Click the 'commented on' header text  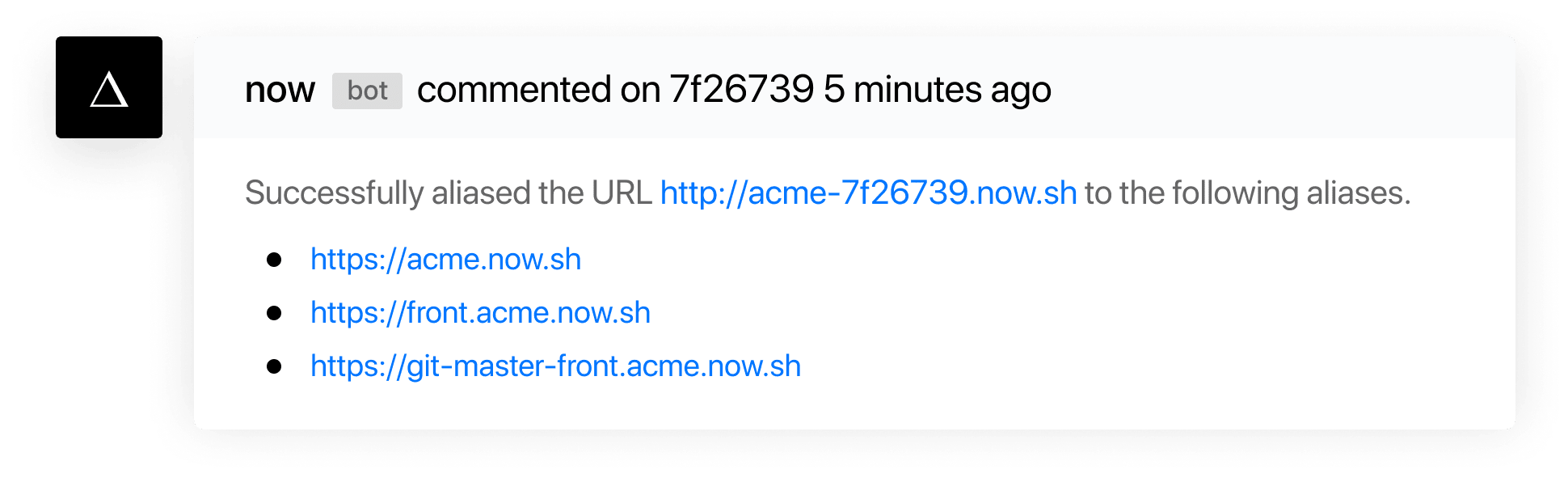[538, 89]
